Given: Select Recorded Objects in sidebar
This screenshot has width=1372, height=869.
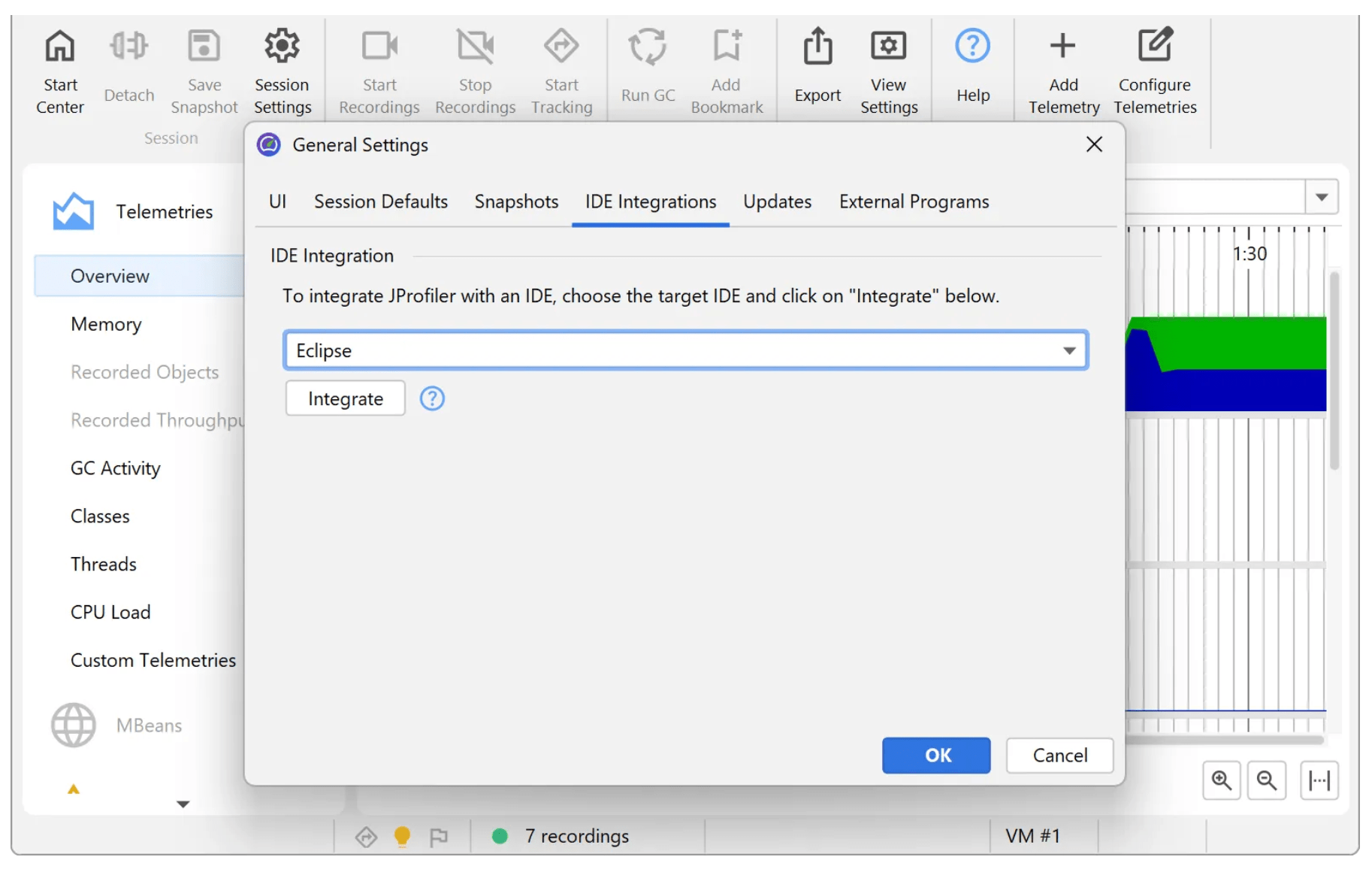Looking at the screenshot, I should (144, 372).
